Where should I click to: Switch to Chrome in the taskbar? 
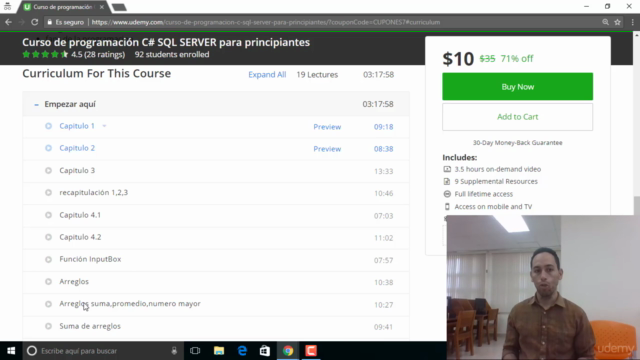click(288, 351)
